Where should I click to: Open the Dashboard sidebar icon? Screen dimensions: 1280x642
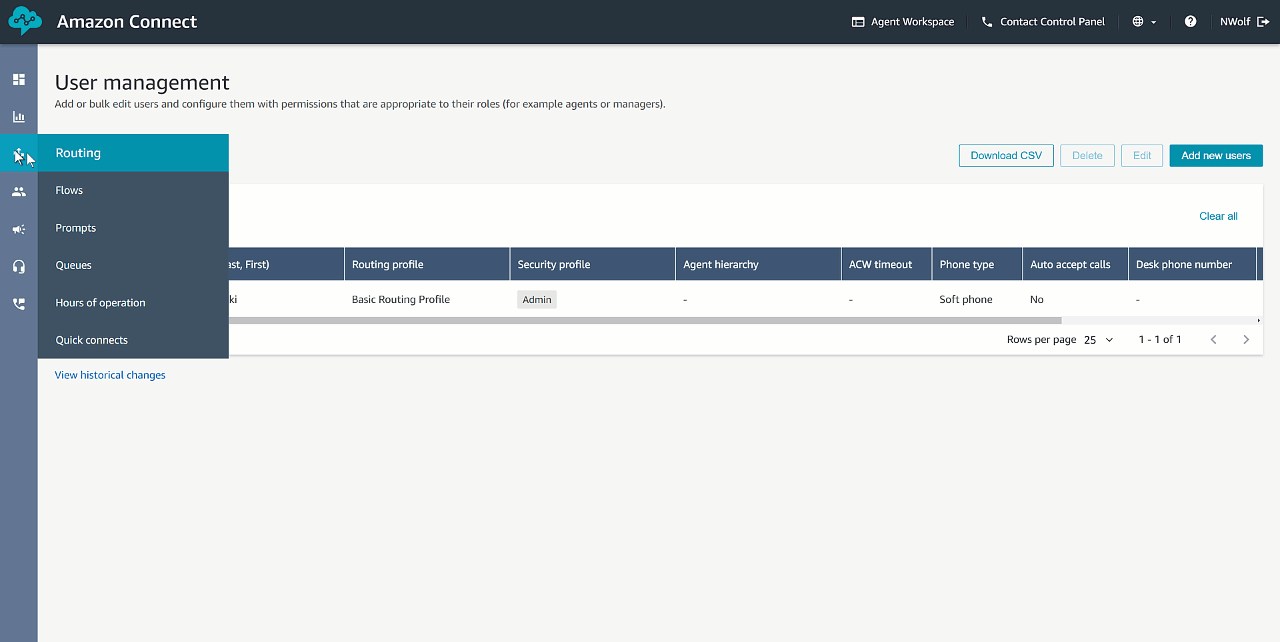point(19,79)
